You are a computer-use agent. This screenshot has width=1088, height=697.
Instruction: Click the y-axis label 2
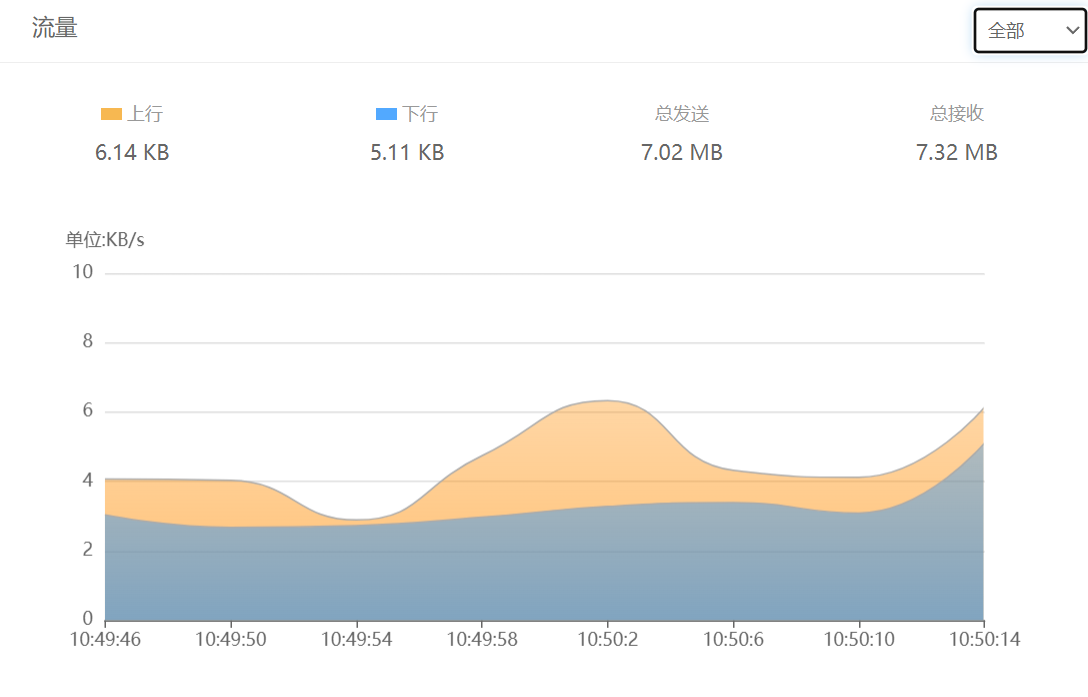[x=87, y=550]
